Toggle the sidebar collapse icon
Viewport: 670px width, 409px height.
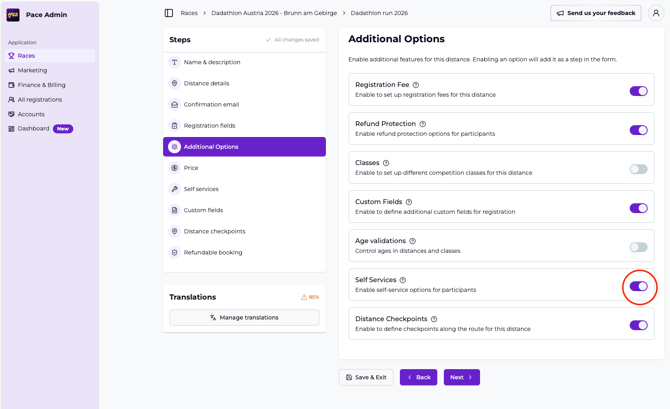pos(169,13)
